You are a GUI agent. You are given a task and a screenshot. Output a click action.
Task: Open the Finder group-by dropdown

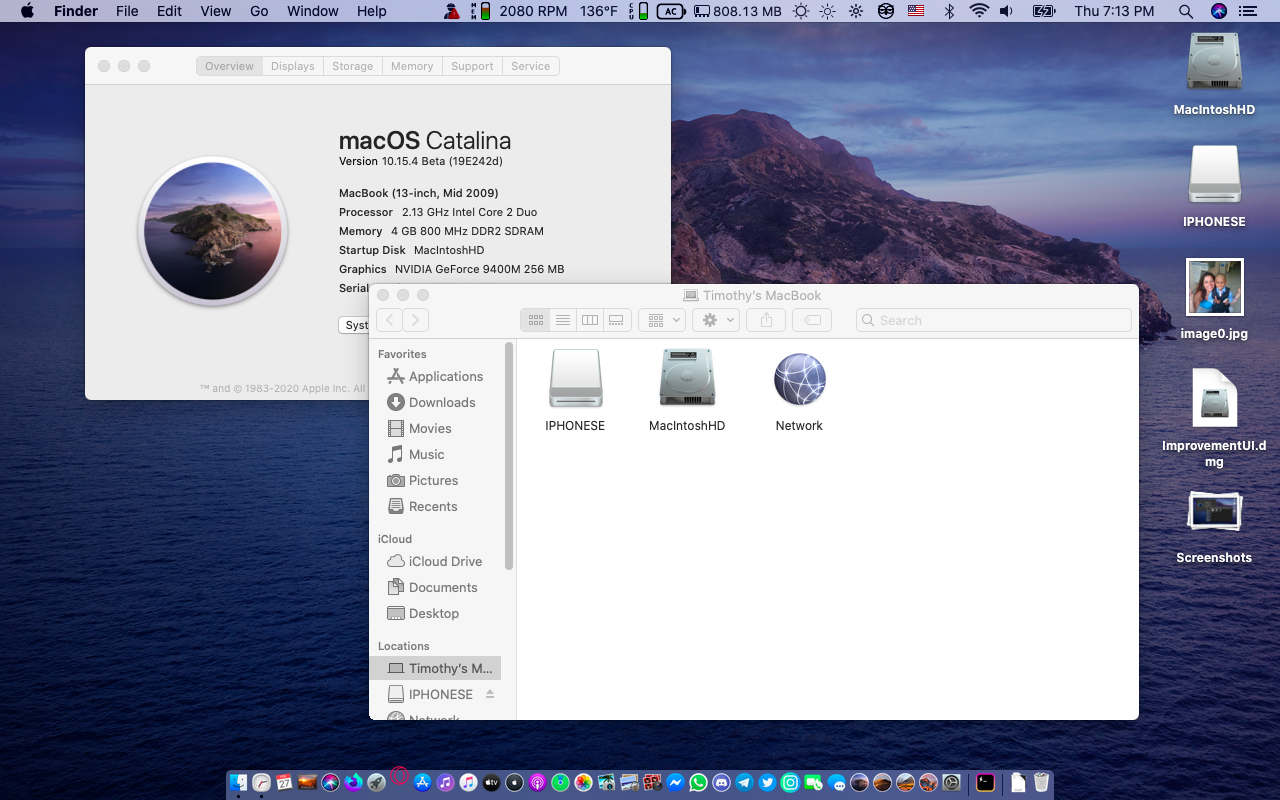pos(661,320)
